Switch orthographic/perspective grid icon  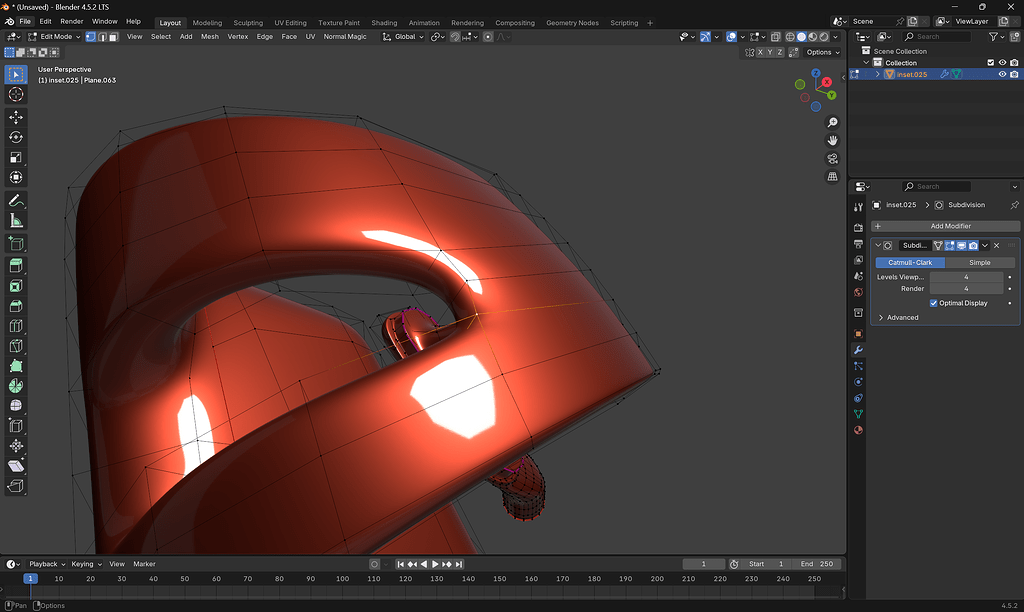(x=832, y=176)
